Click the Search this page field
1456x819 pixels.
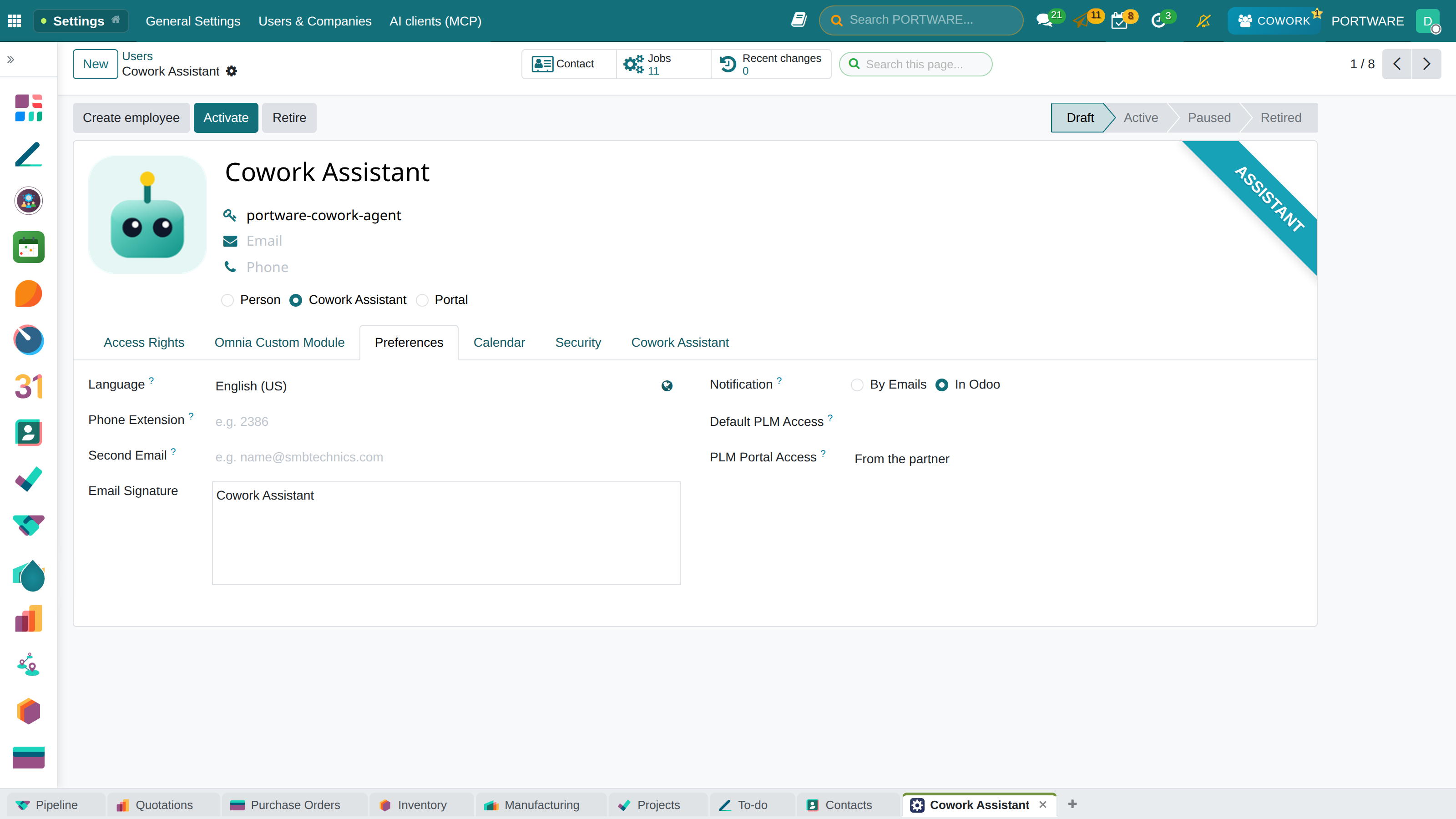coord(915,64)
